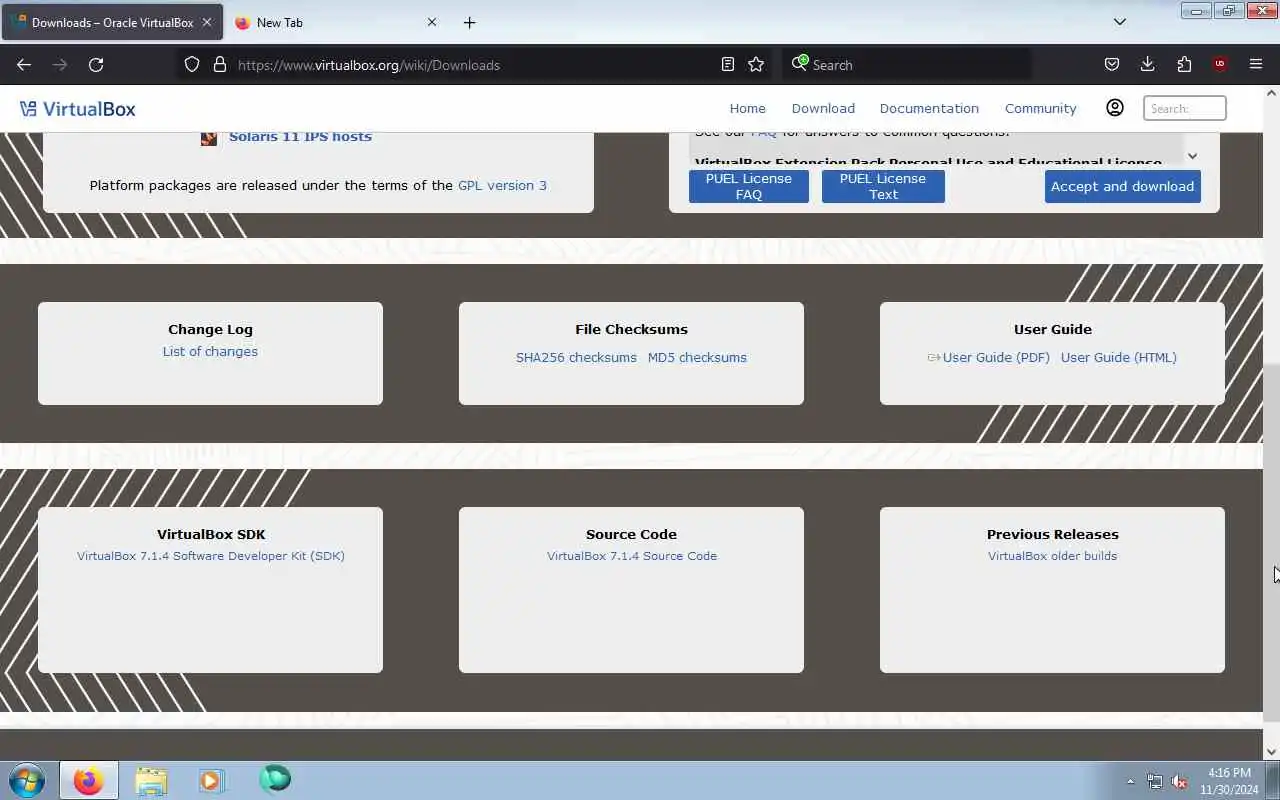Open the Community menu item
This screenshot has width=1280, height=800.
click(1040, 108)
